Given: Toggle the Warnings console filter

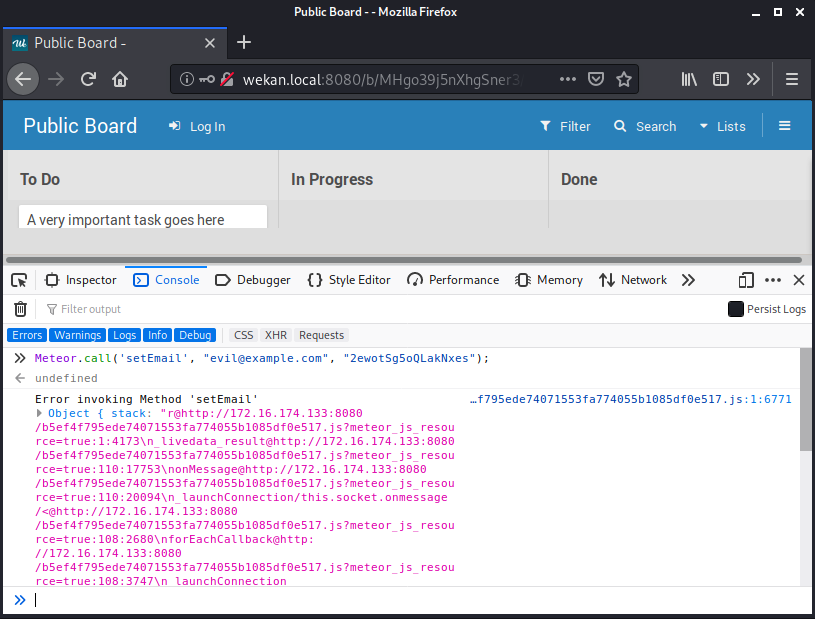Looking at the screenshot, I should point(78,335).
